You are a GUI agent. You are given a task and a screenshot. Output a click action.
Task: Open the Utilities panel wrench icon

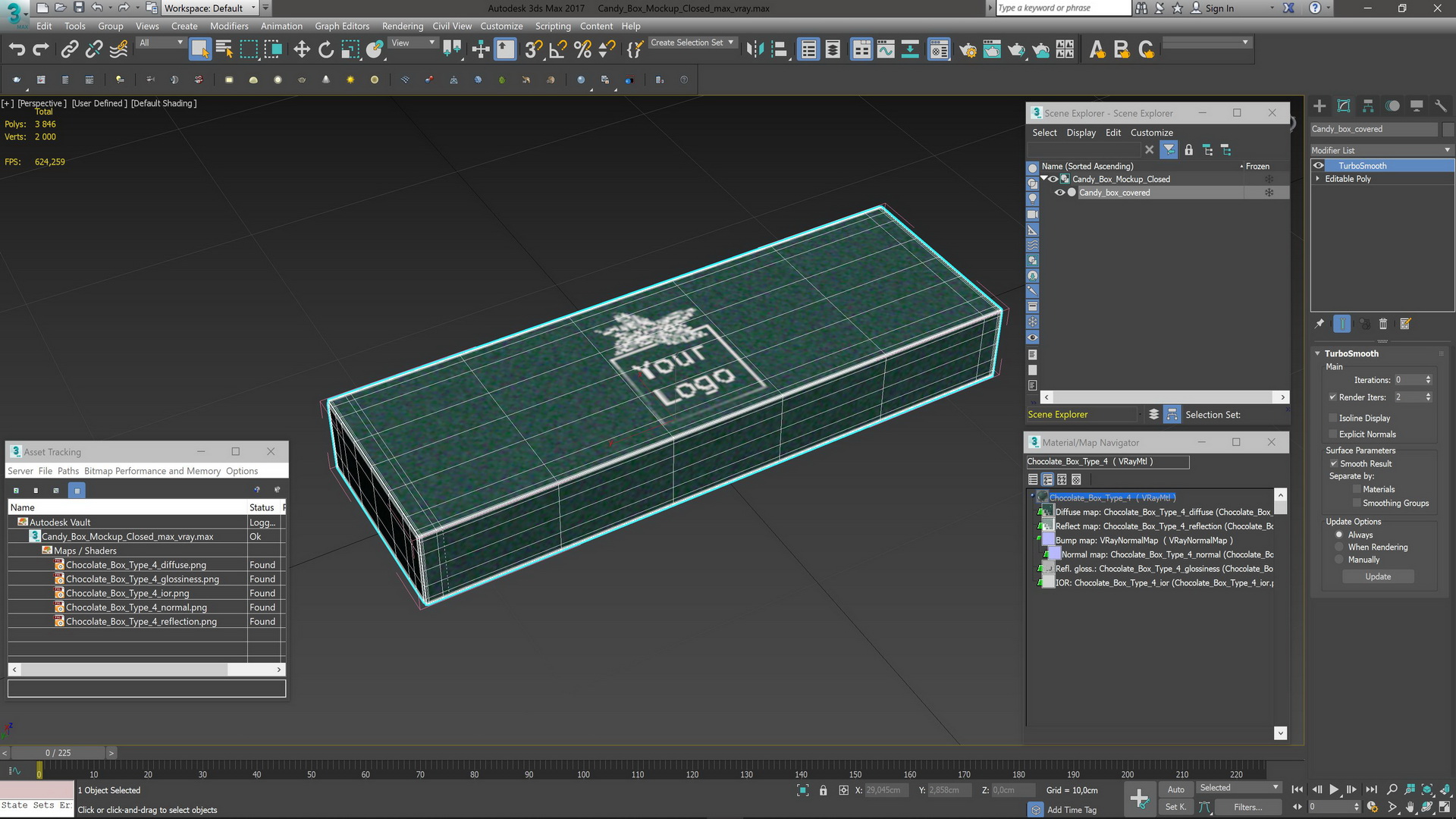click(x=1441, y=106)
